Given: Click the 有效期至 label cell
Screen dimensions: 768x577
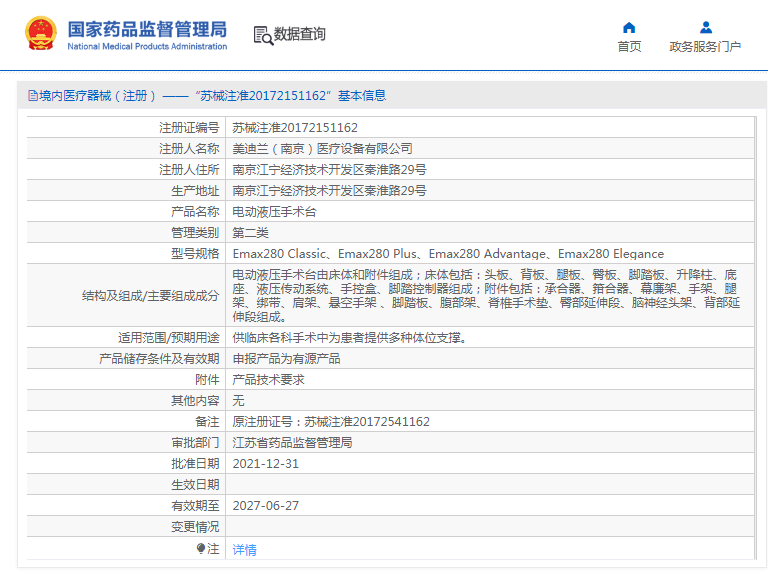Looking at the screenshot, I should tap(126, 506).
